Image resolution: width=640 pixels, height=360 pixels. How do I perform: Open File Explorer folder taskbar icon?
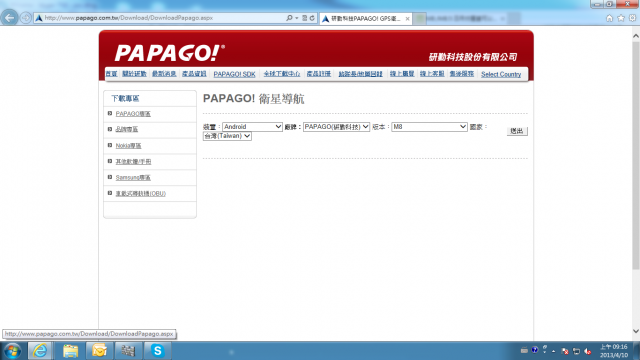tap(70, 351)
